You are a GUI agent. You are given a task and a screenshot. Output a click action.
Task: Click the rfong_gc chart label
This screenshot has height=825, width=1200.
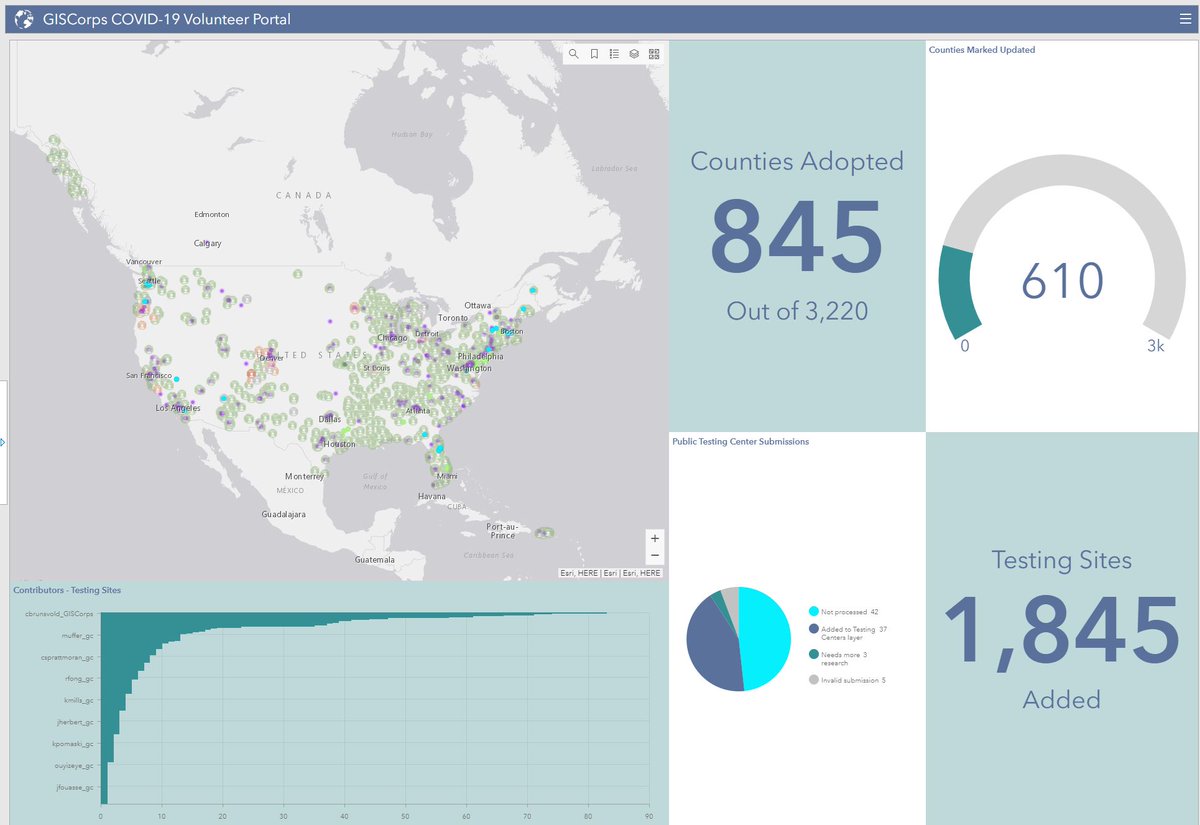click(x=78, y=679)
